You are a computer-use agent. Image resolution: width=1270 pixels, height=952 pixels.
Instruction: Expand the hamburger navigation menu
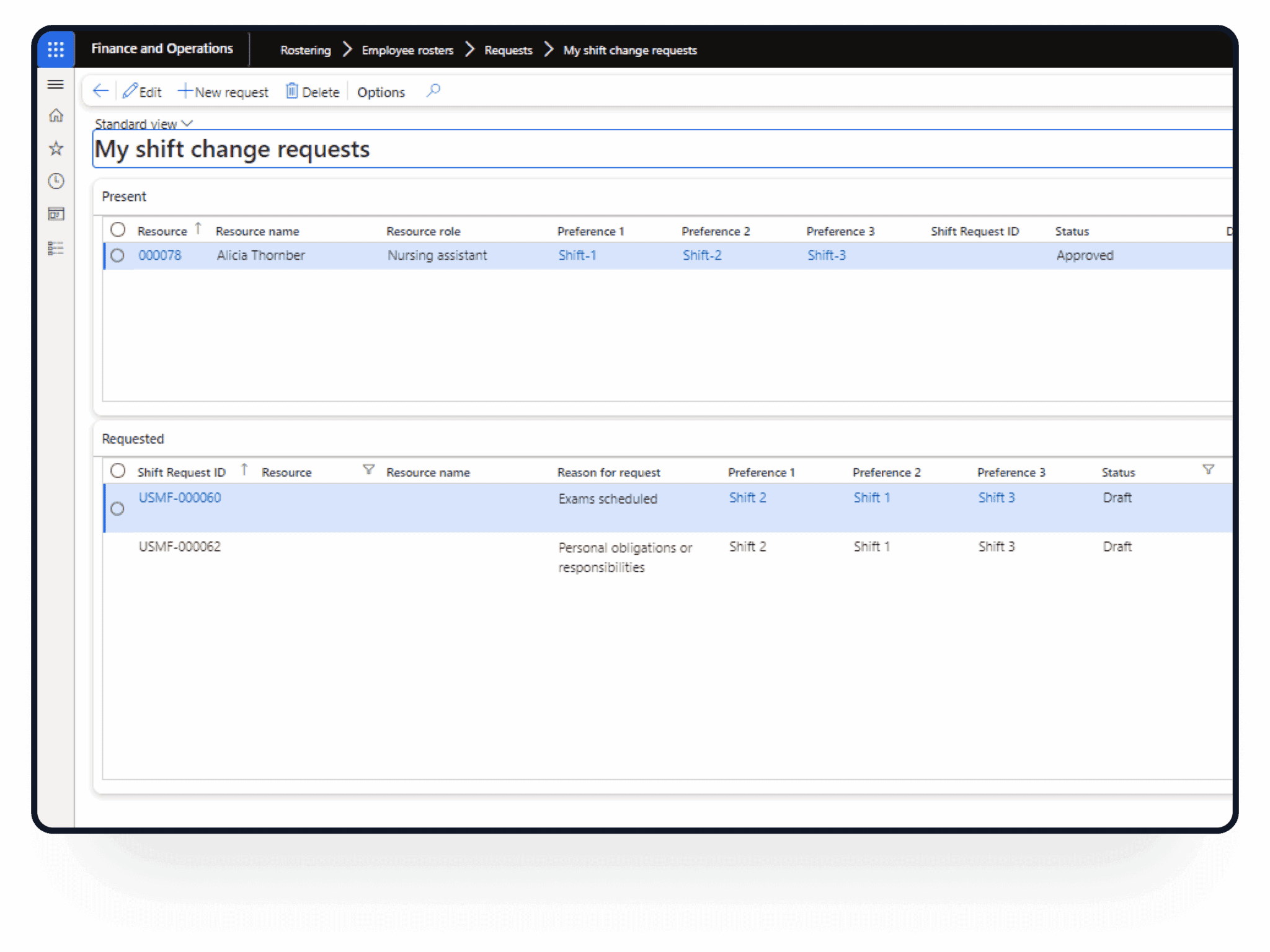pos(56,84)
